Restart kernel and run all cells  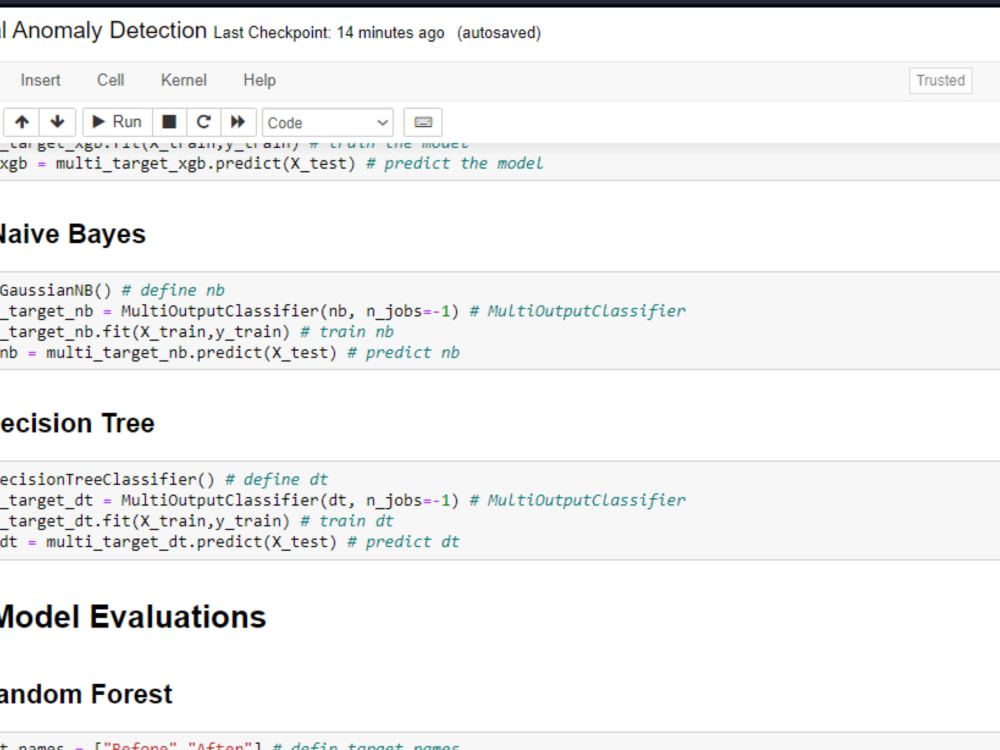tap(238, 121)
